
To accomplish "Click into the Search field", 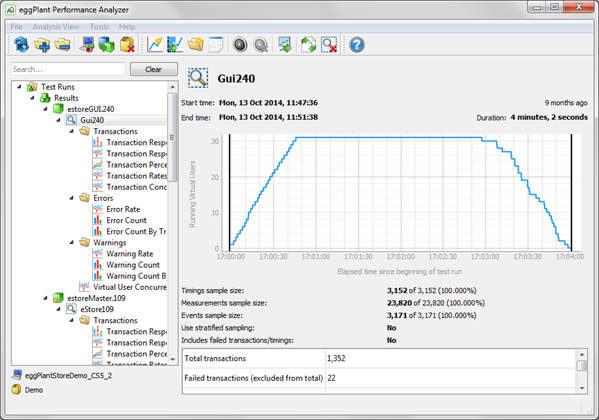I will (x=68, y=69).
